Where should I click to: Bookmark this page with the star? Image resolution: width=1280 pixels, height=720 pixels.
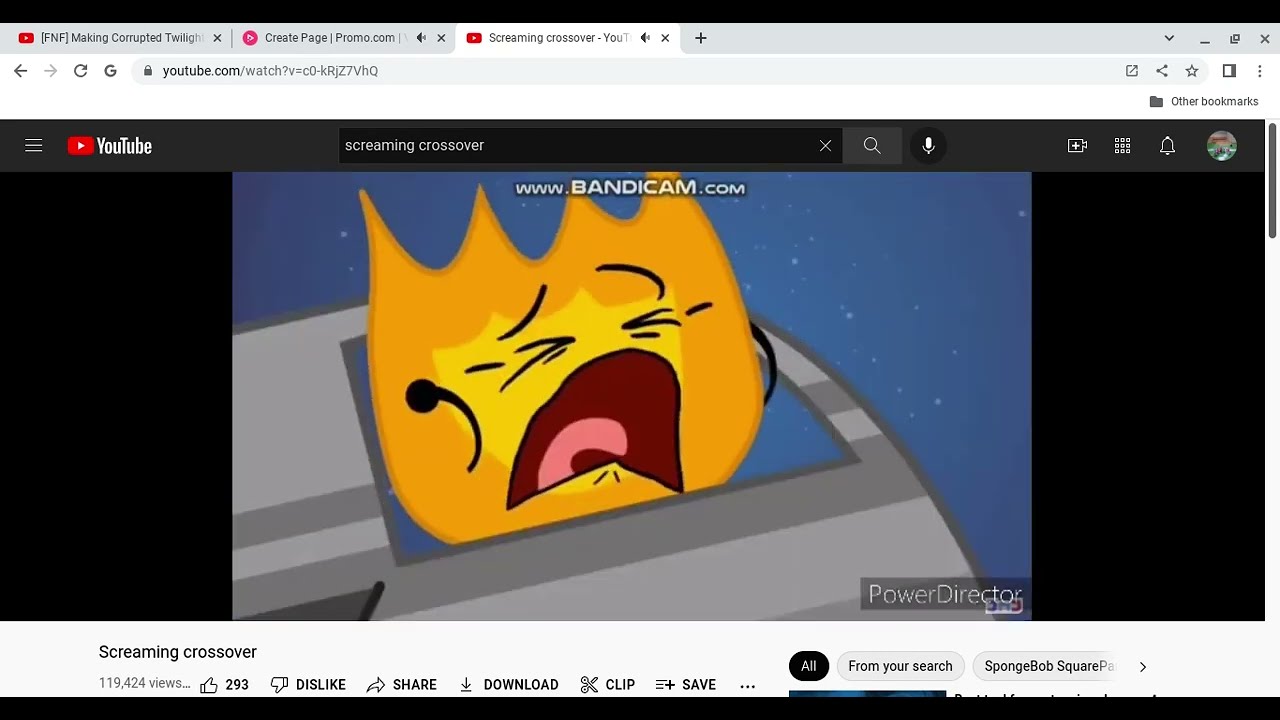pyautogui.click(x=1192, y=71)
